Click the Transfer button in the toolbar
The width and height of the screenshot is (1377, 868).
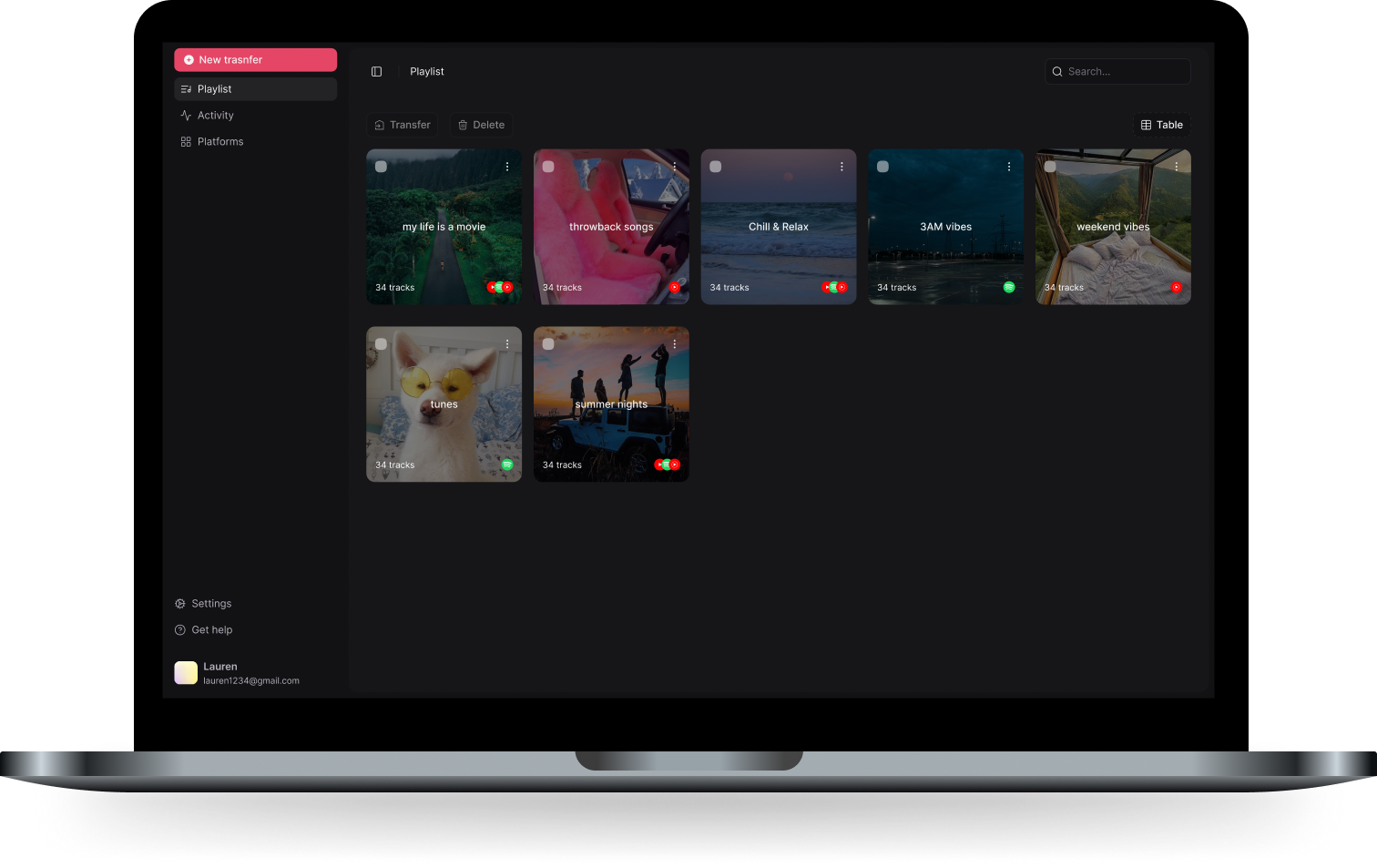coord(403,125)
